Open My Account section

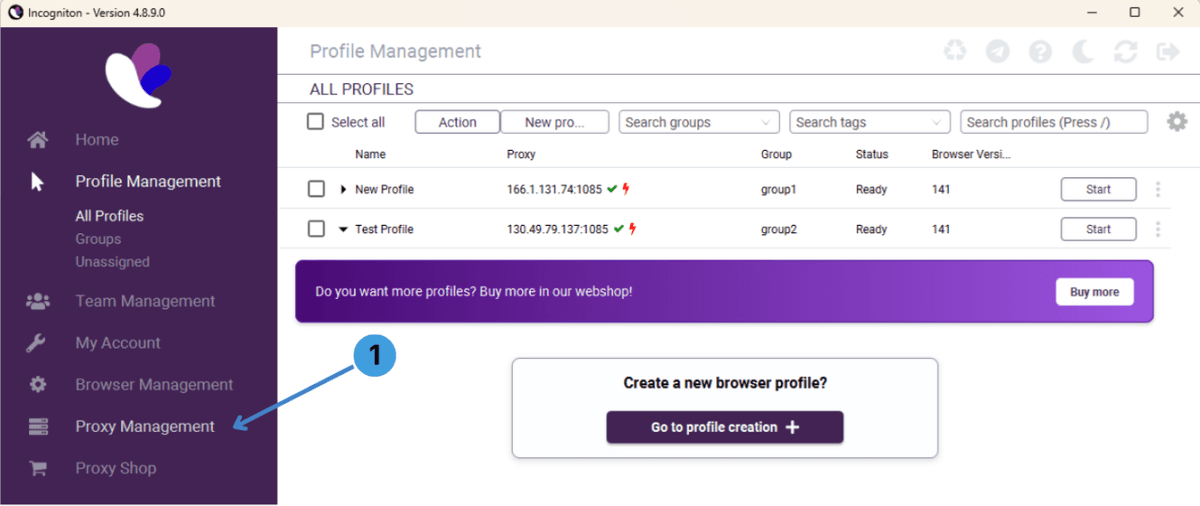118,343
